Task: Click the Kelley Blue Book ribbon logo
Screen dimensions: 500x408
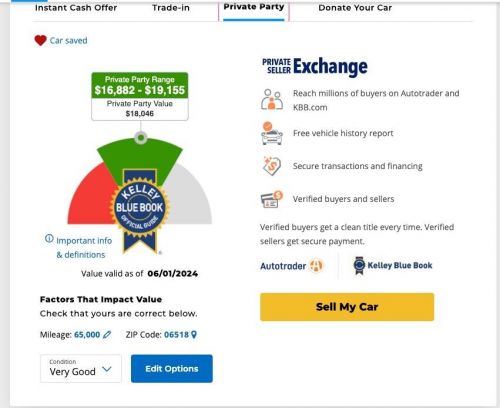Action: pyautogui.click(x=359, y=266)
